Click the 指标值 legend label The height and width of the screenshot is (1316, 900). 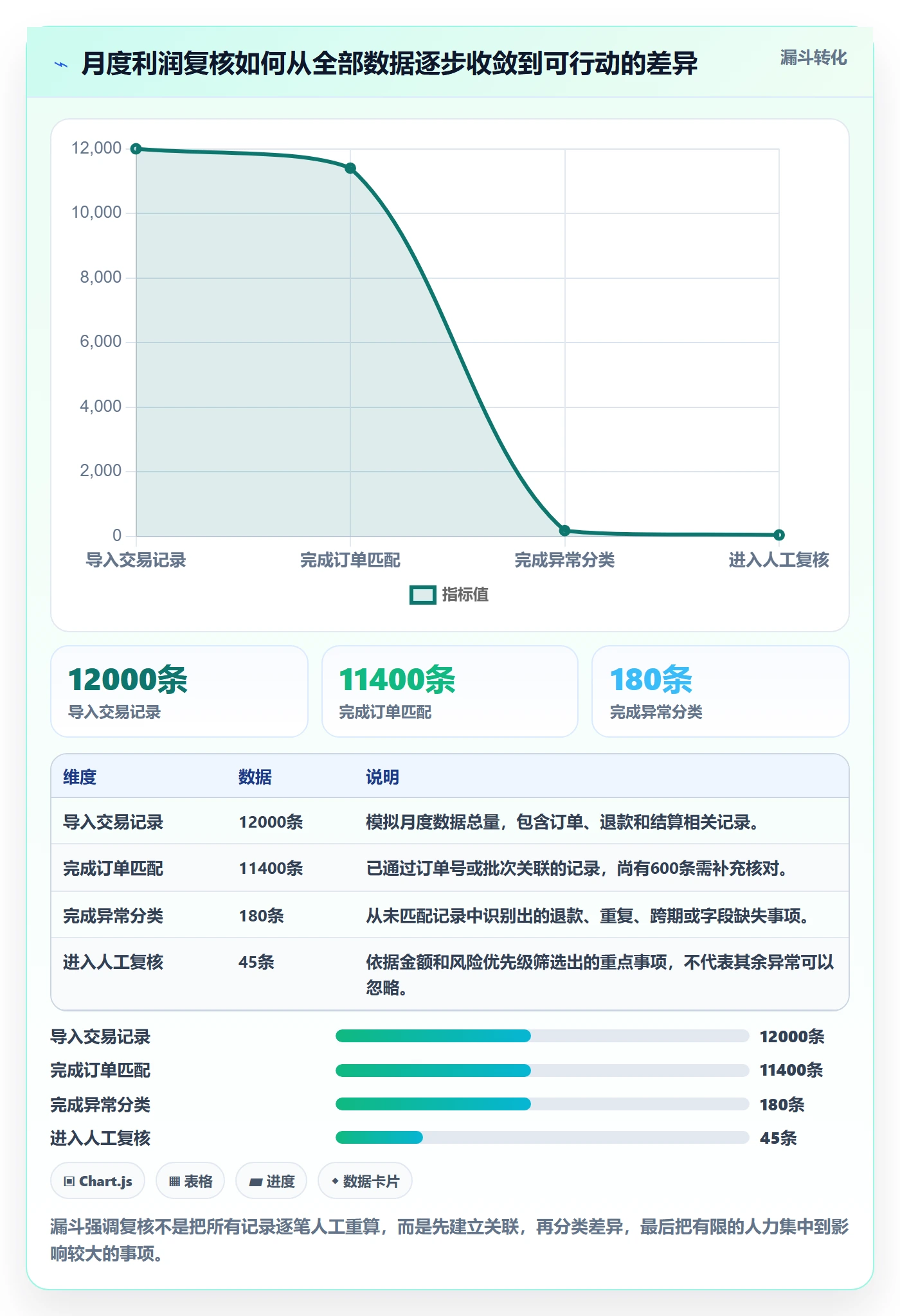[465, 595]
